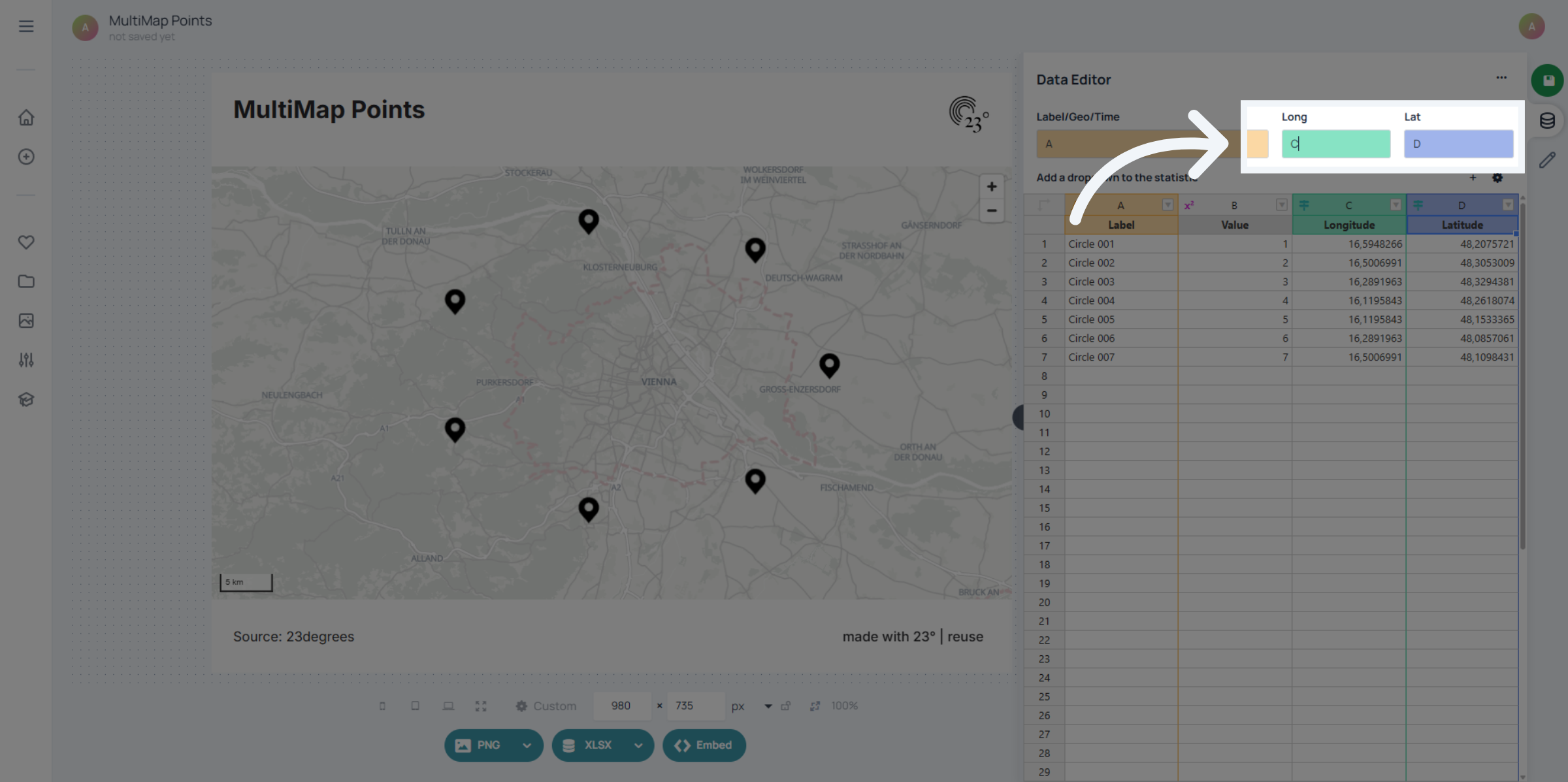Open the graduation cap tutorials icon
The height and width of the screenshot is (782, 1568).
click(x=26, y=399)
